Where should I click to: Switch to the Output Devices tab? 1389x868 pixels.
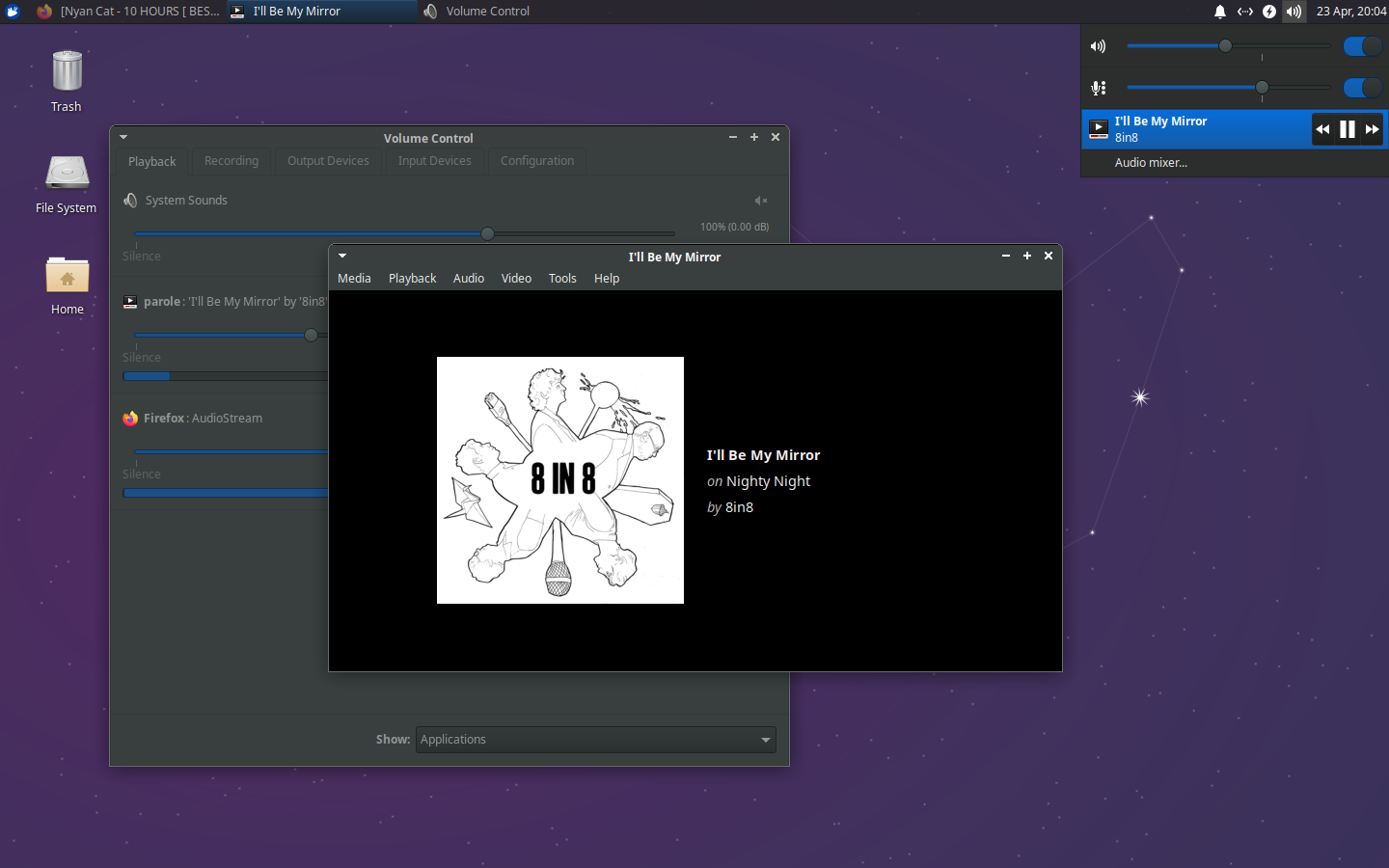pyautogui.click(x=328, y=161)
